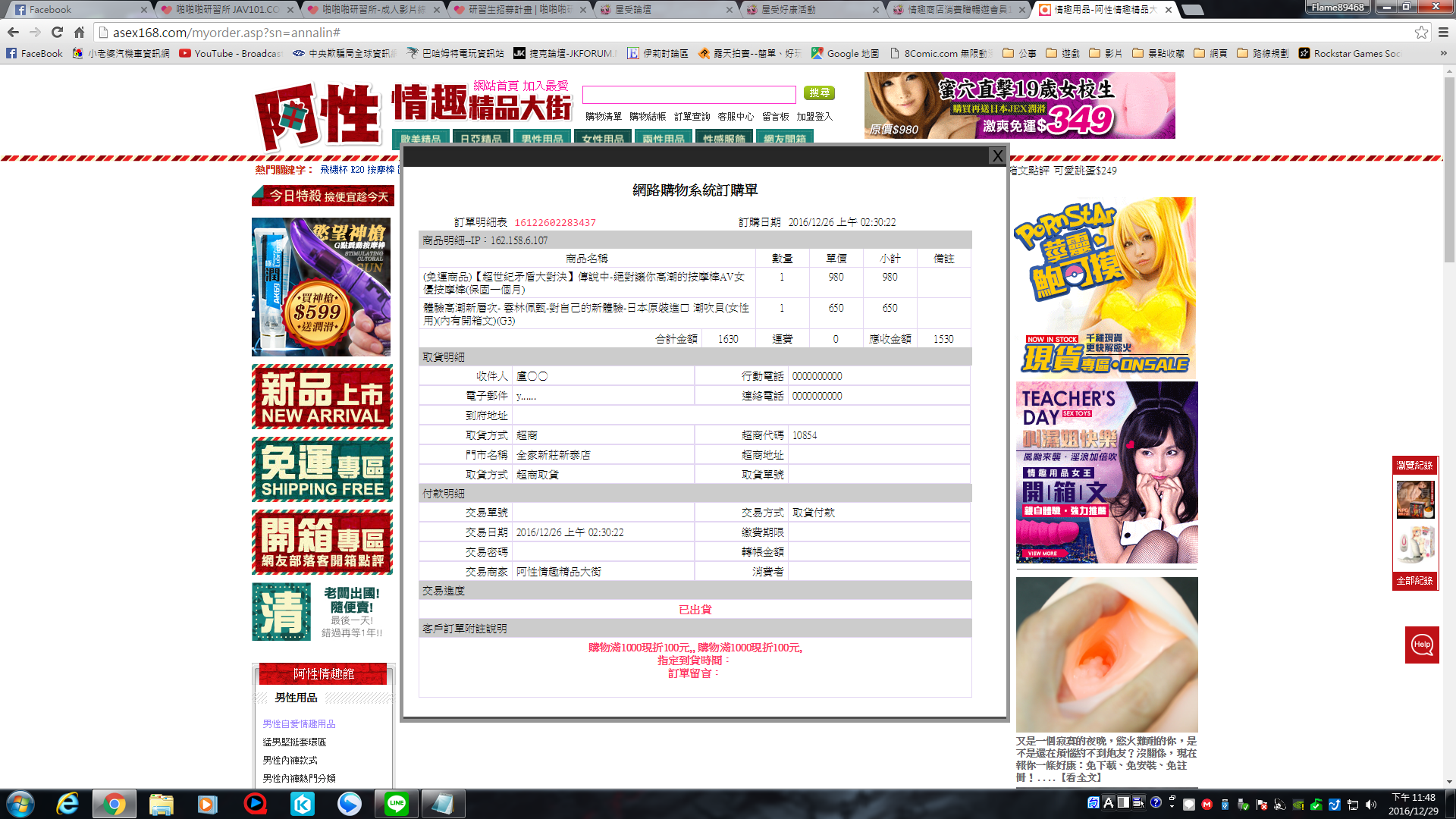Close the order detail popup
Viewport: 1456px width, 819px height.
click(x=997, y=155)
